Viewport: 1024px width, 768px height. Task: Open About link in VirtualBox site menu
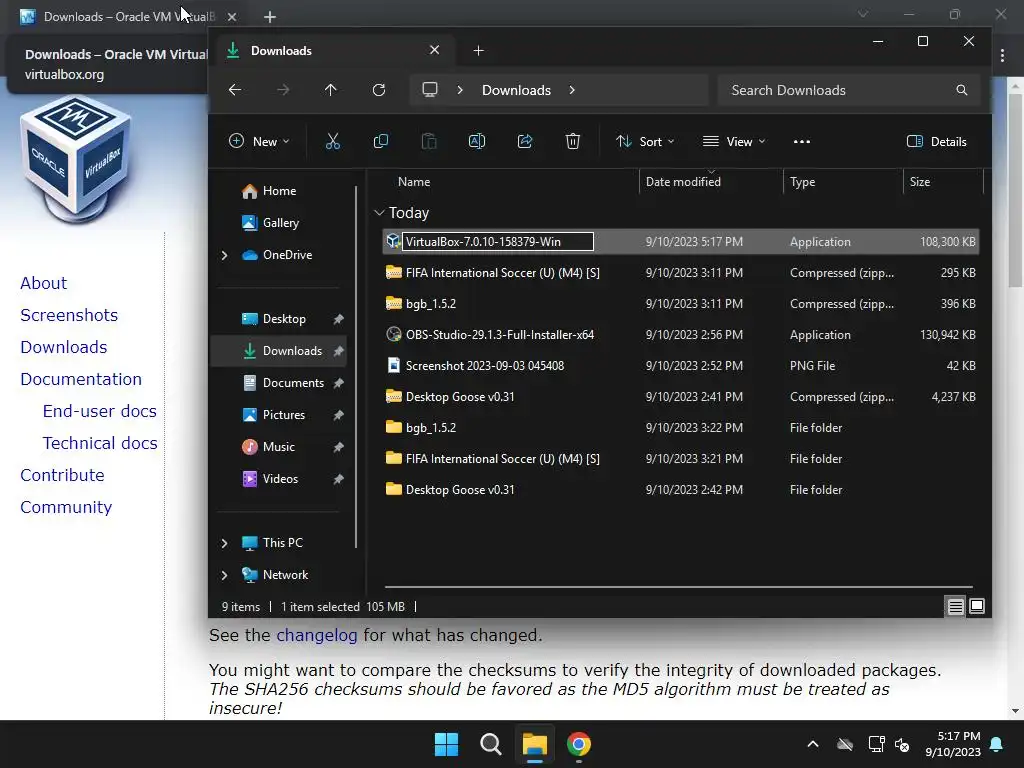click(43, 283)
